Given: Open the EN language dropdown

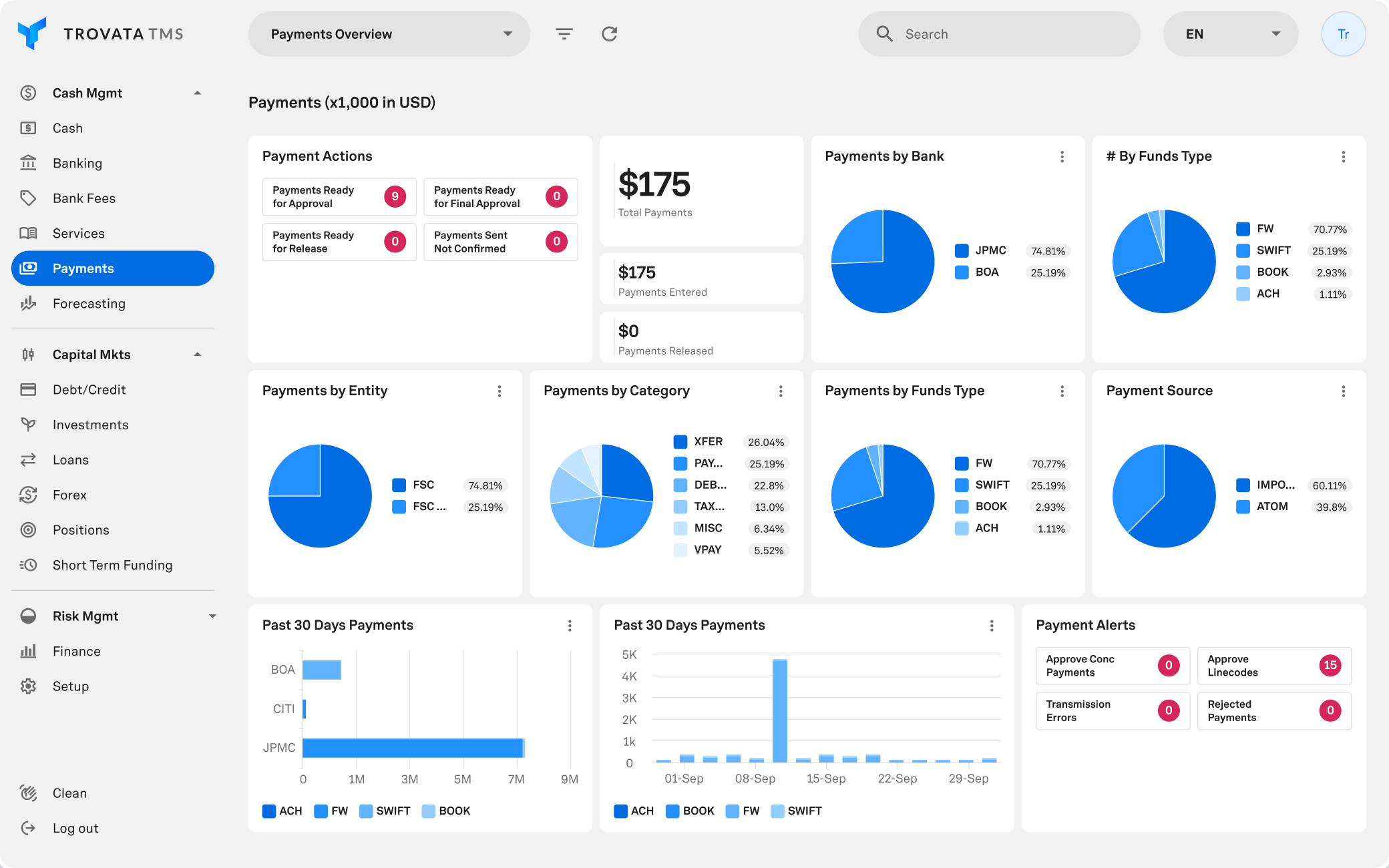Looking at the screenshot, I should coord(1230,34).
